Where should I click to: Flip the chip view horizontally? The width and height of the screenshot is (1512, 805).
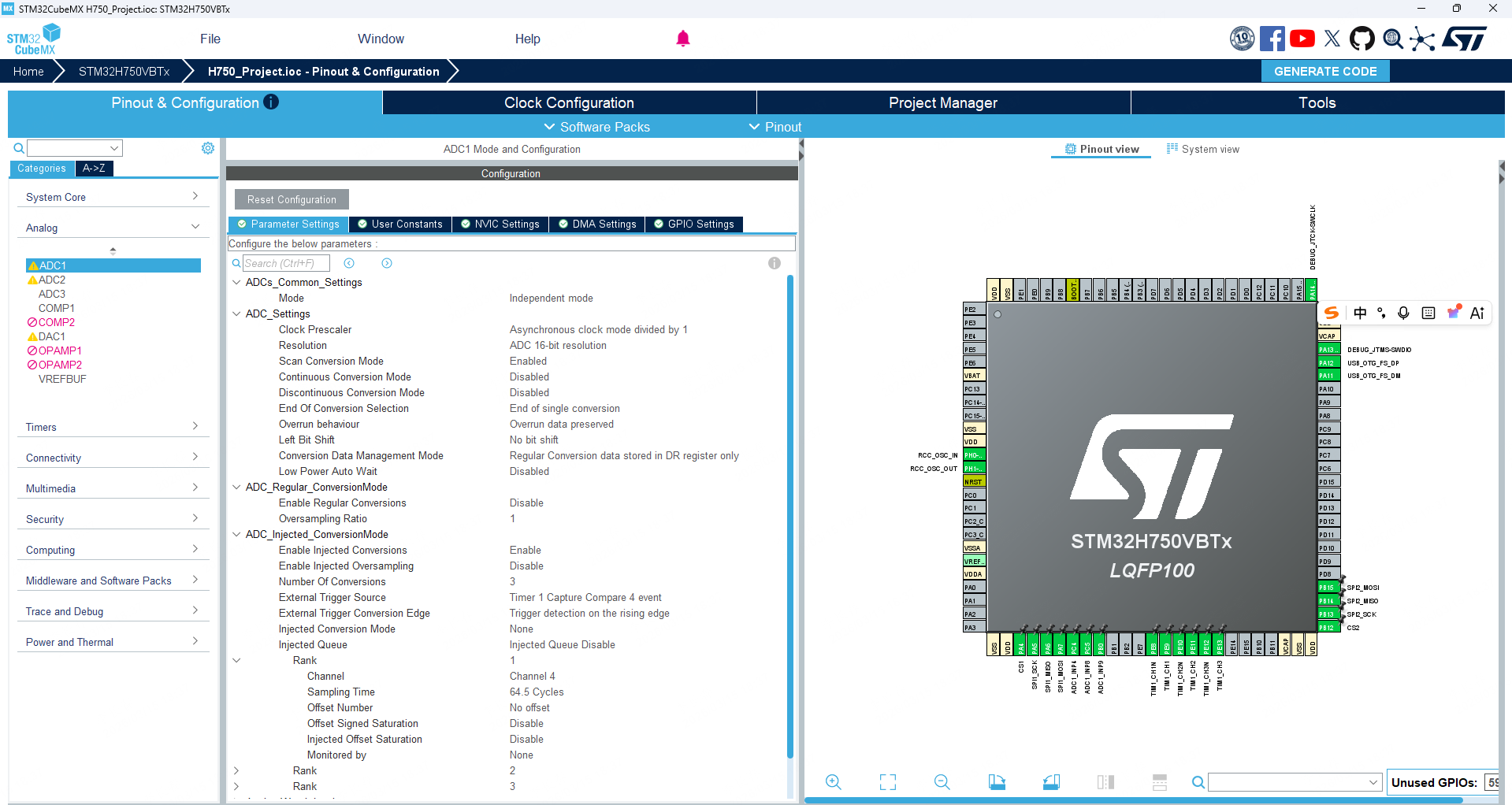1106,781
